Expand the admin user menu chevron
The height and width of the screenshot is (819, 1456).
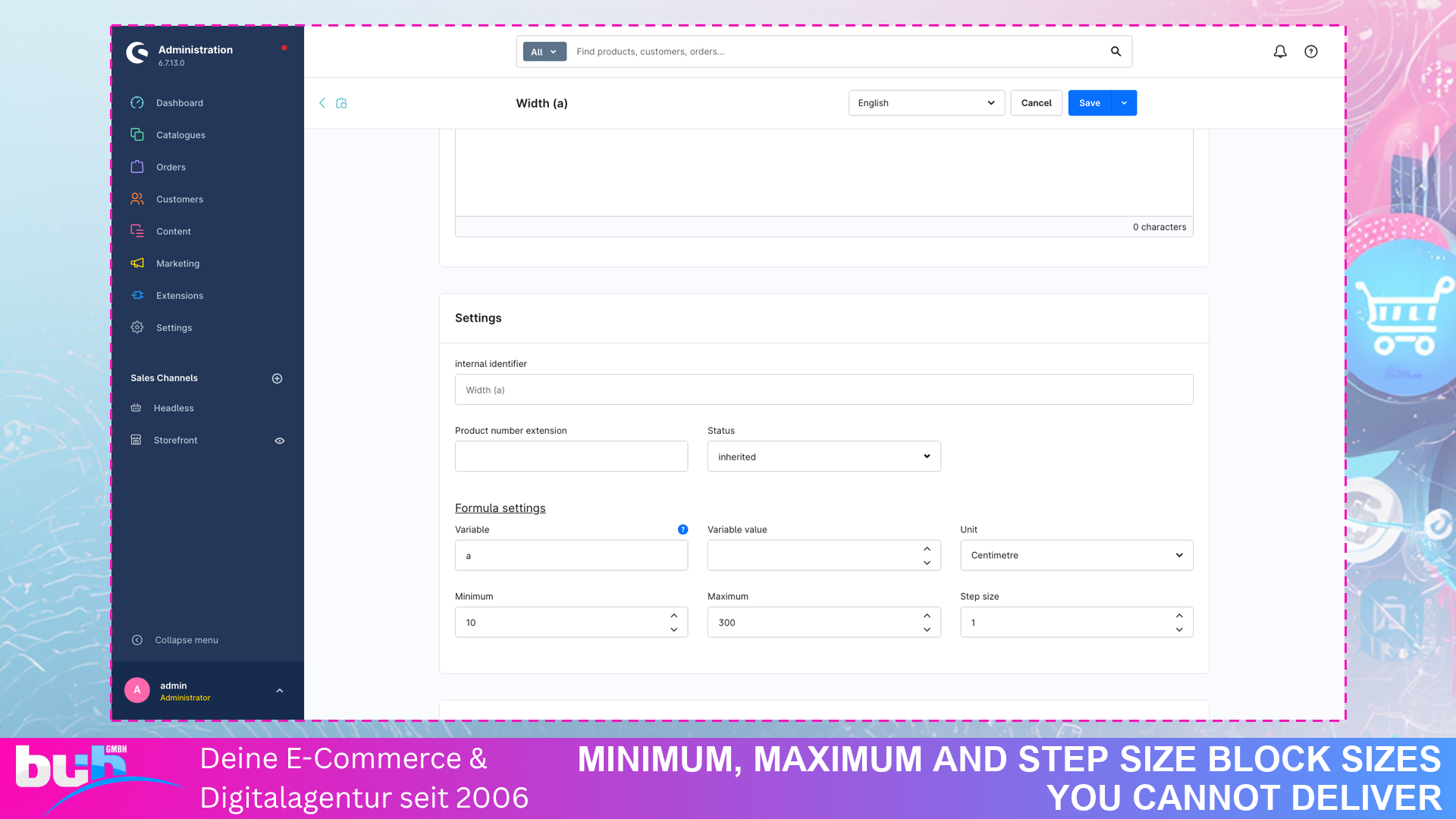pos(280,691)
